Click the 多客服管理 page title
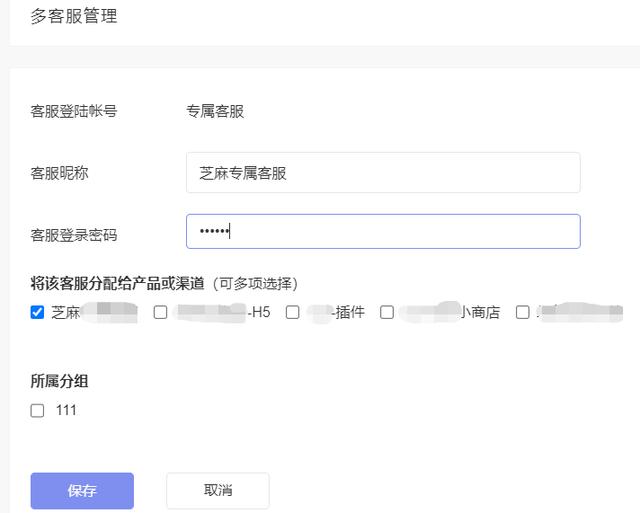 click(74, 16)
